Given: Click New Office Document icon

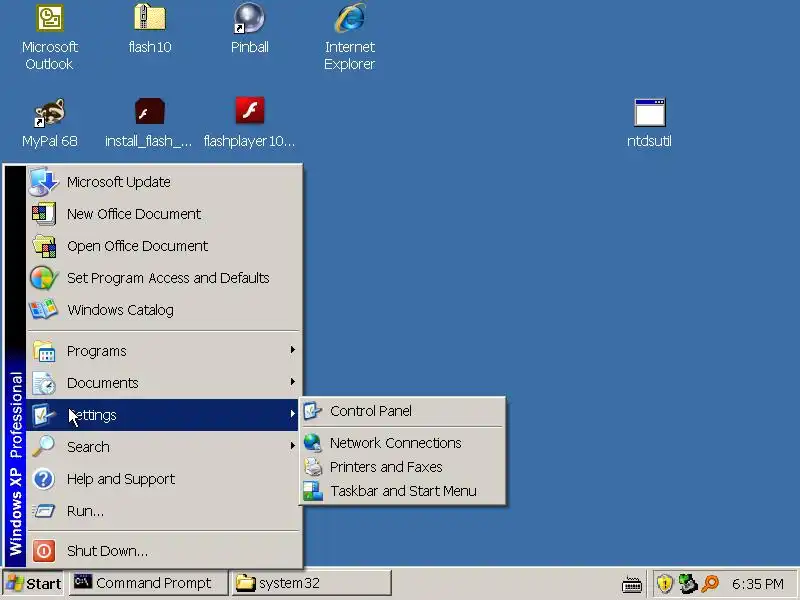Looking at the screenshot, I should pos(43,214).
